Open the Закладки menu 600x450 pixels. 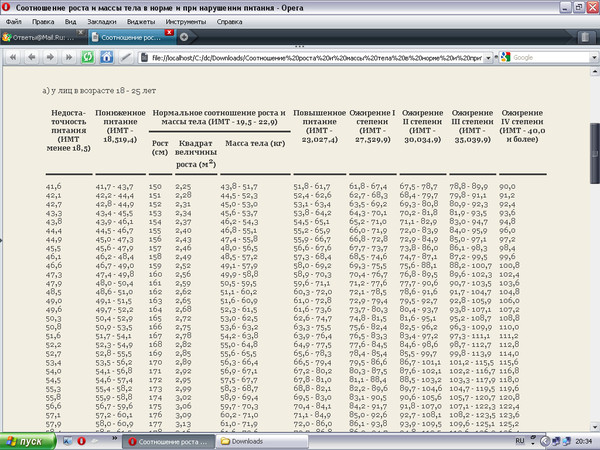102,22
